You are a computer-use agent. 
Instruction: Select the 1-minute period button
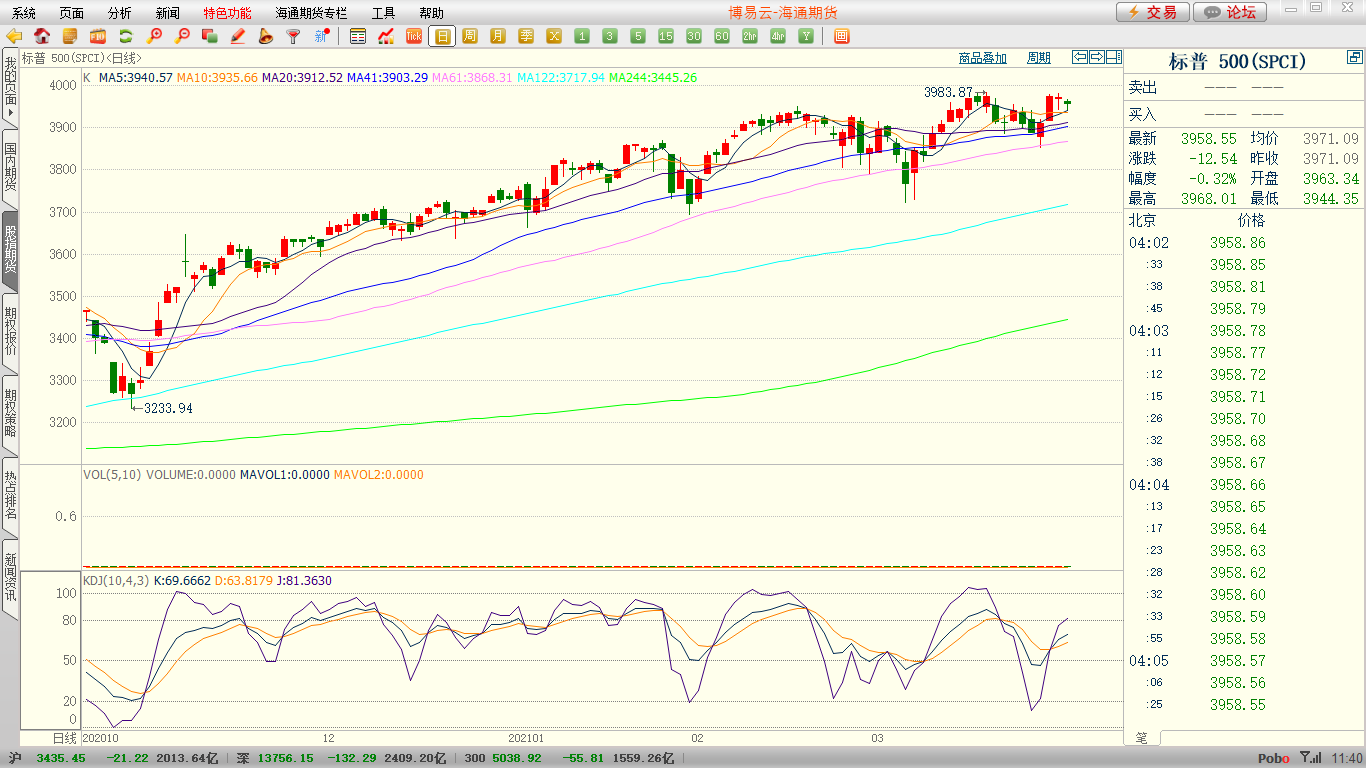point(582,36)
